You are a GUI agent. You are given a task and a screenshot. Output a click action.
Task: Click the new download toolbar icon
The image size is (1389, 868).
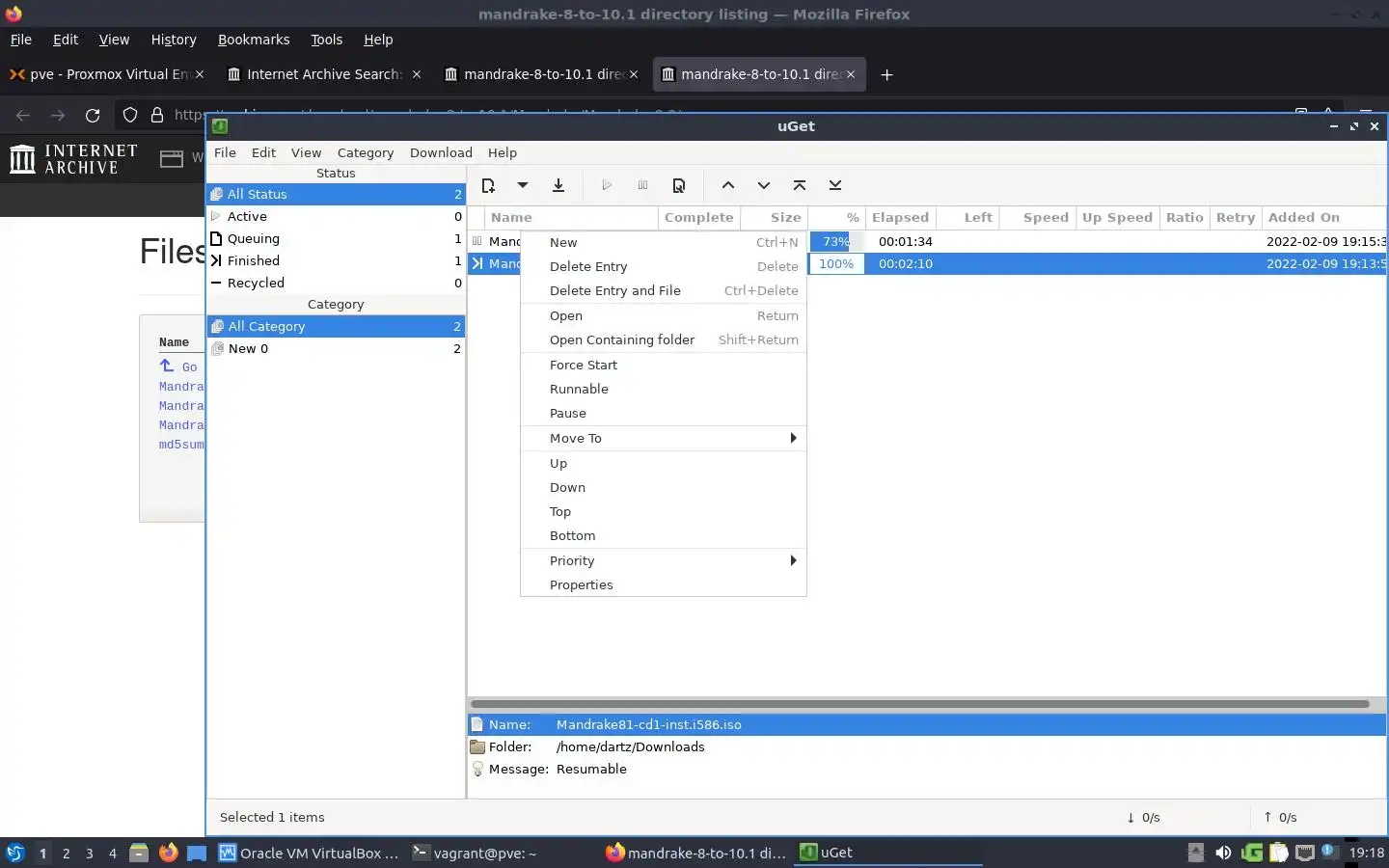coord(489,185)
